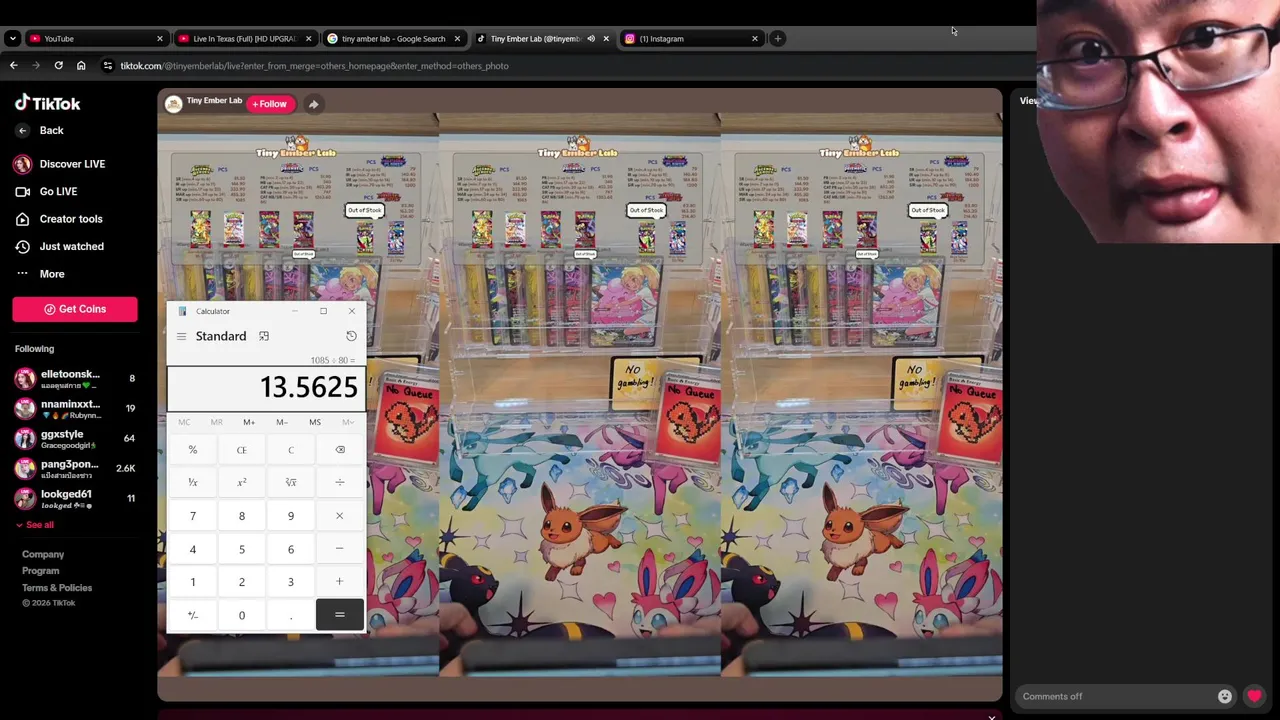The image size is (1280, 720).
Task: Add to memory with M+
Action: [x=249, y=422]
